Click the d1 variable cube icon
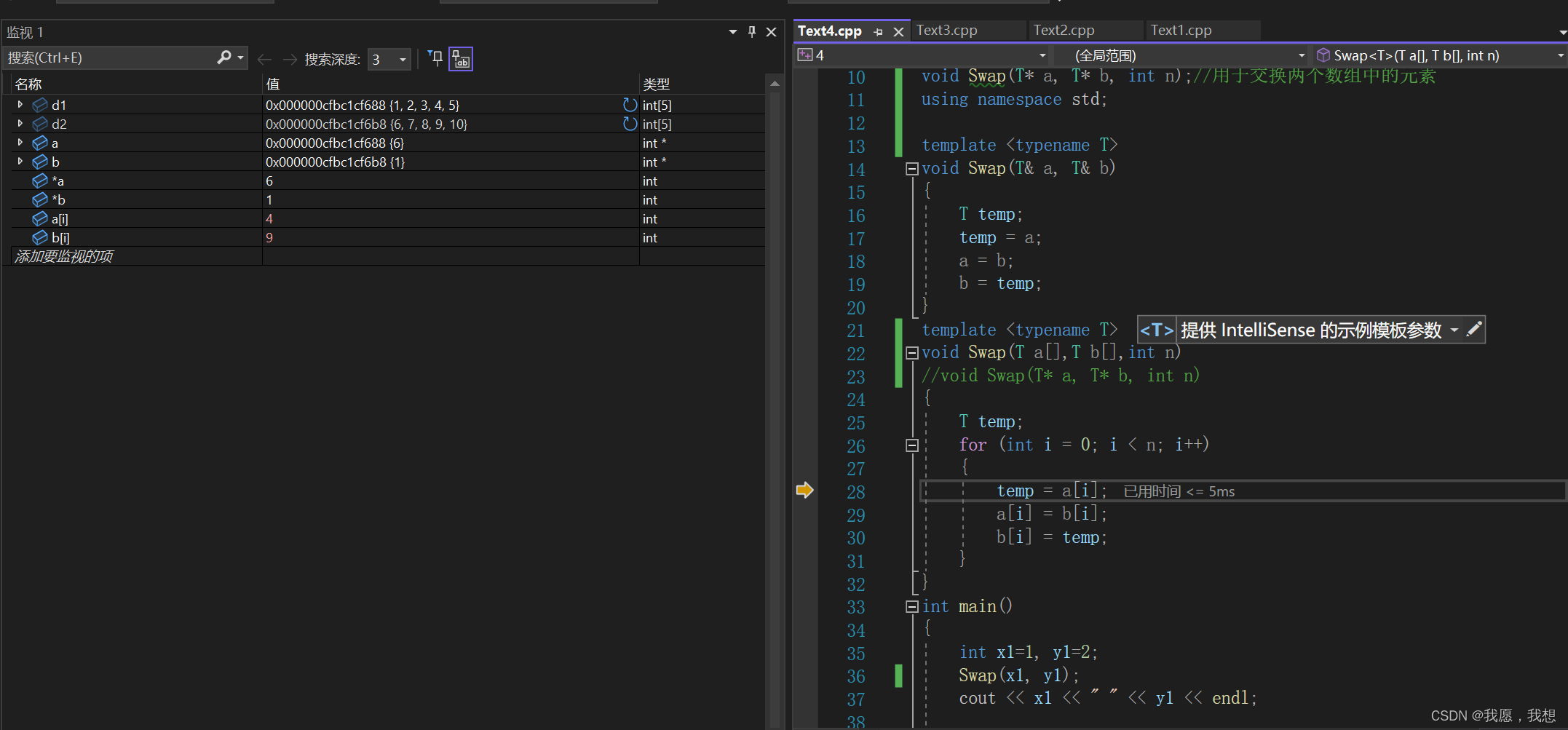The image size is (1568, 730). pyautogui.click(x=40, y=105)
